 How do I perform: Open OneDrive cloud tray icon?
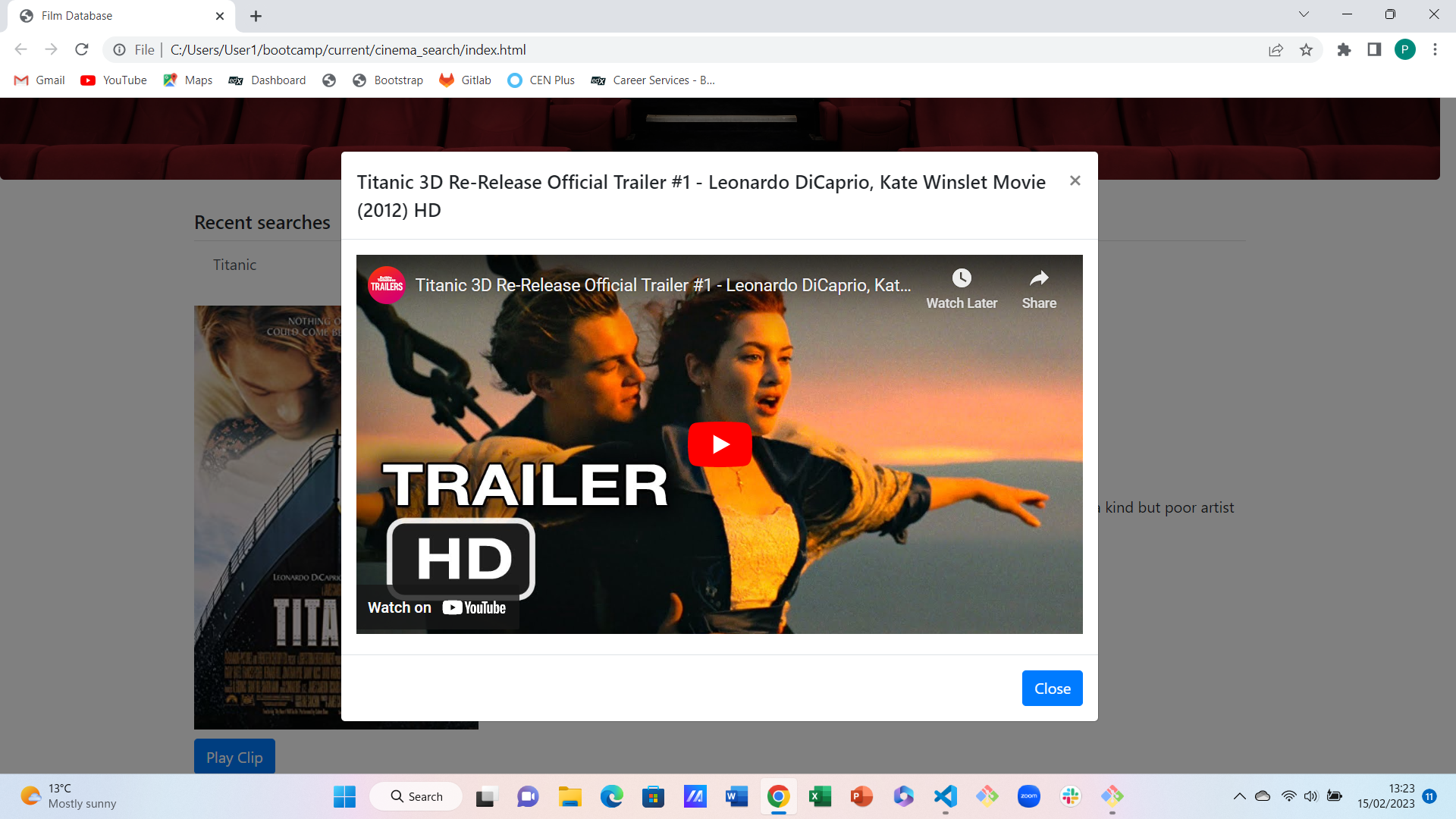click(x=1263, y=796)
